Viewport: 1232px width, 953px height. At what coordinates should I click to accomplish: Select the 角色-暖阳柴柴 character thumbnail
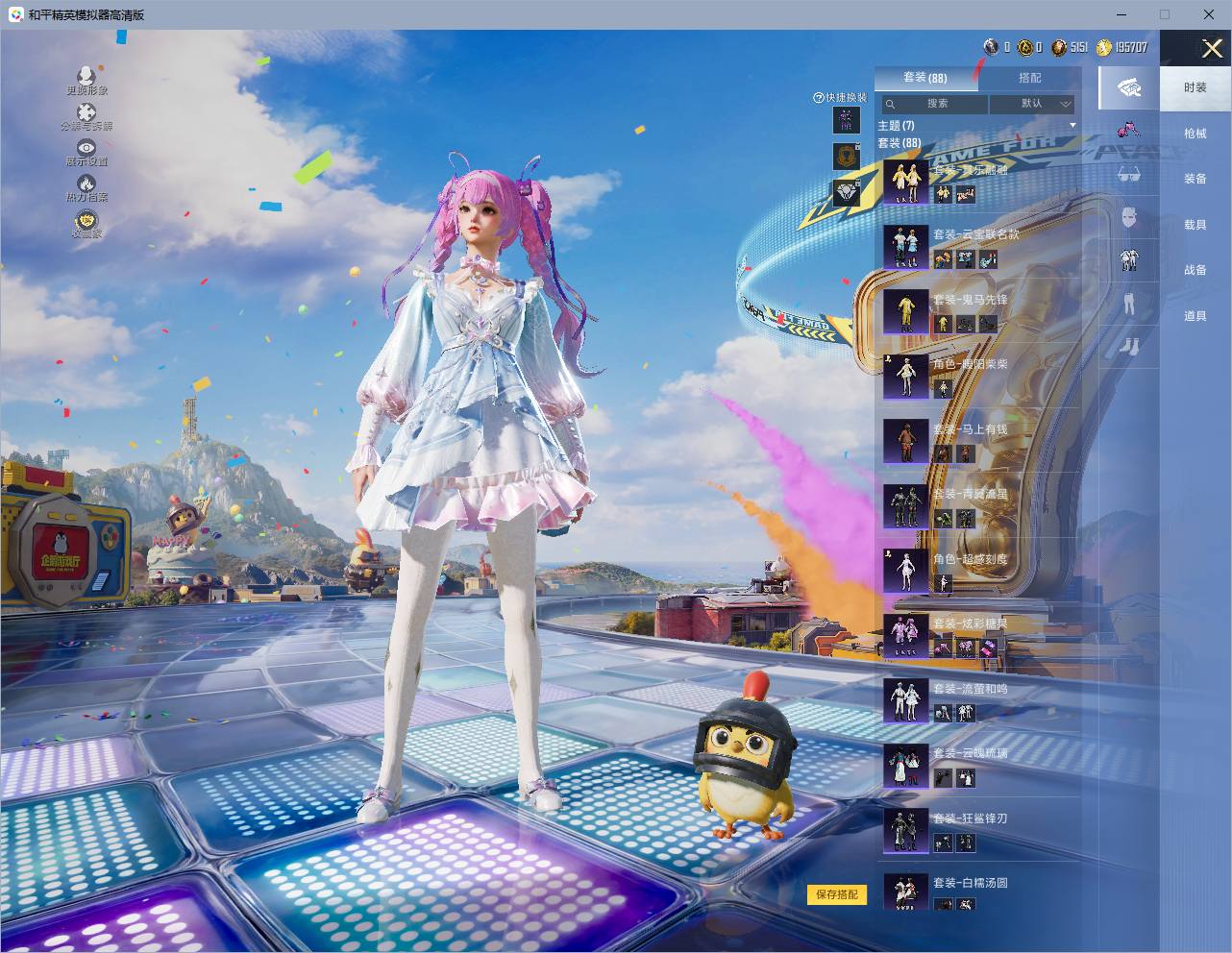pyautogui.click(x=906, y=377)
